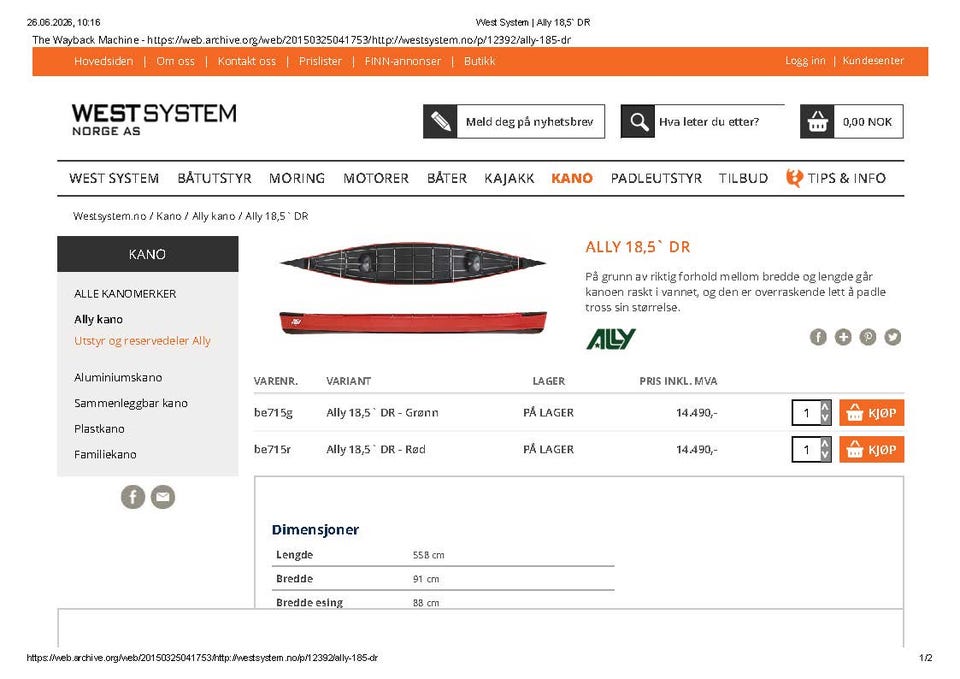The width and height of the screenshot is (960, 679).
Task: Open Familiekano category
Action: coord(105,455)
